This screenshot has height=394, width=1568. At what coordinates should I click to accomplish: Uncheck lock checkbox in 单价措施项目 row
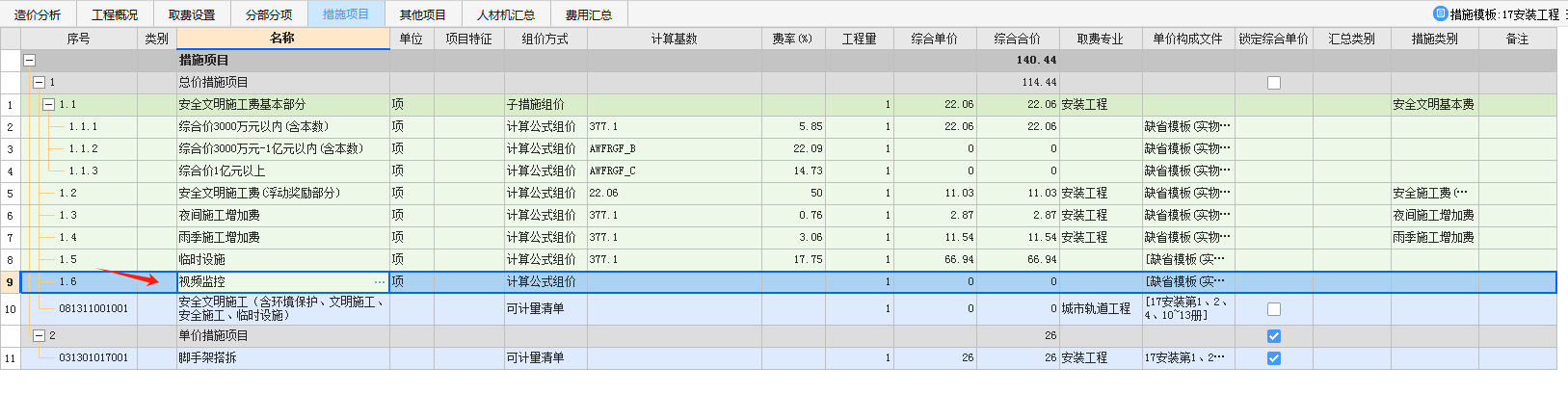(1273, 336)
